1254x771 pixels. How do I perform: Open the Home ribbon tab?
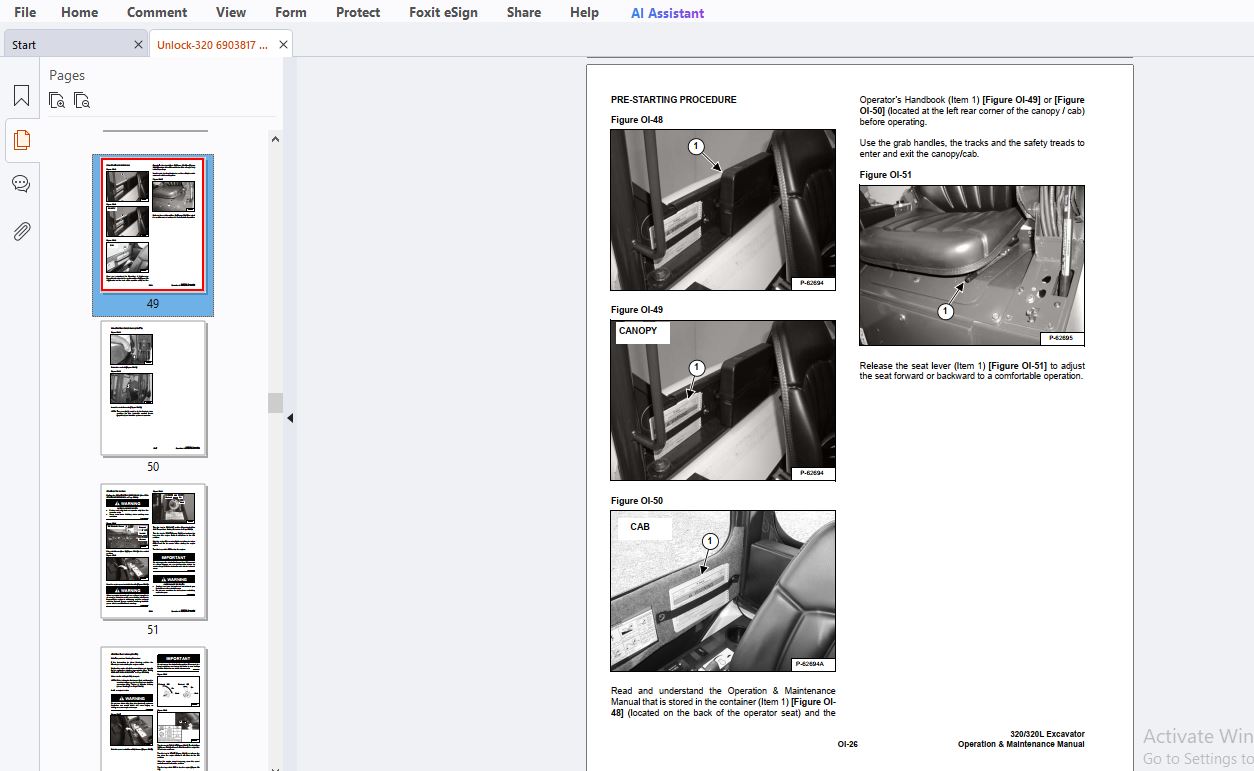coord(80,12)
